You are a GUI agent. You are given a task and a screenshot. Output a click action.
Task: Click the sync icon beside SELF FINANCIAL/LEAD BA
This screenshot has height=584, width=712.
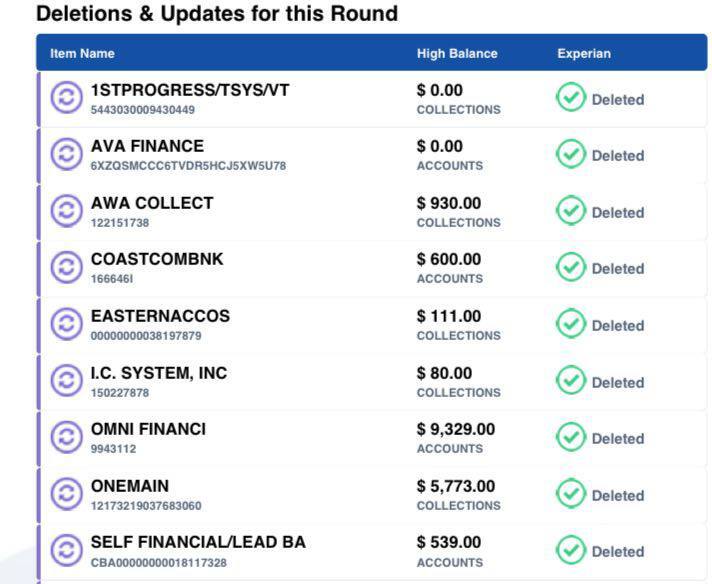66,551
